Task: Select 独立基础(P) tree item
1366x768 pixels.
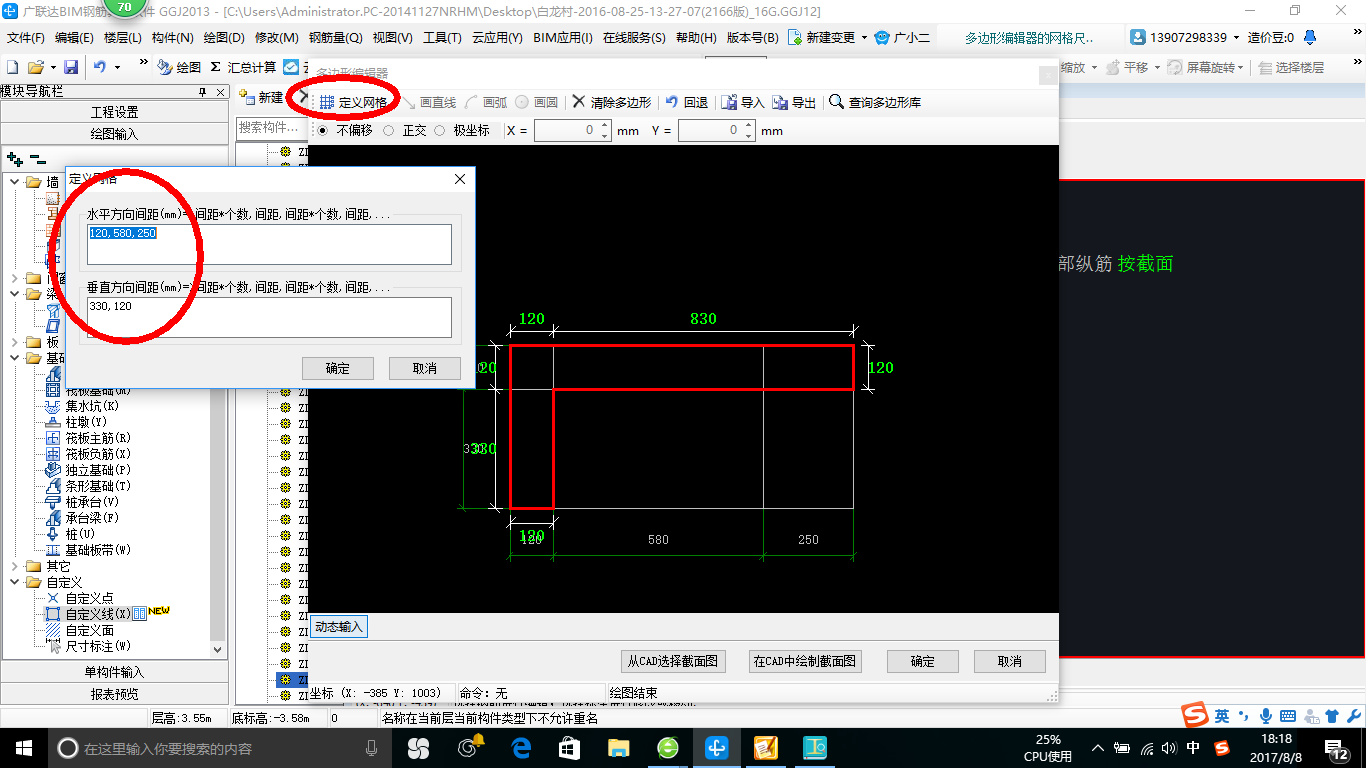Action: pyautogui.click(x=90, y=470)
